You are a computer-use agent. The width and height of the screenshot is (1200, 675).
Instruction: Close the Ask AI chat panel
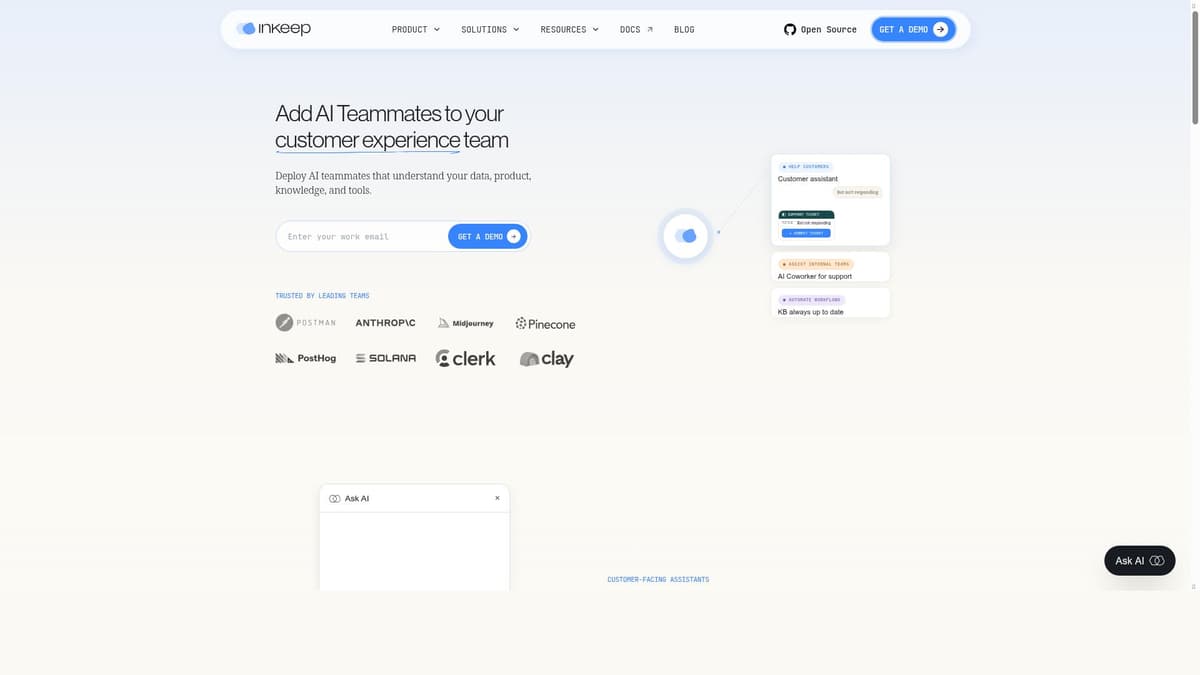(x=497, y=498)
